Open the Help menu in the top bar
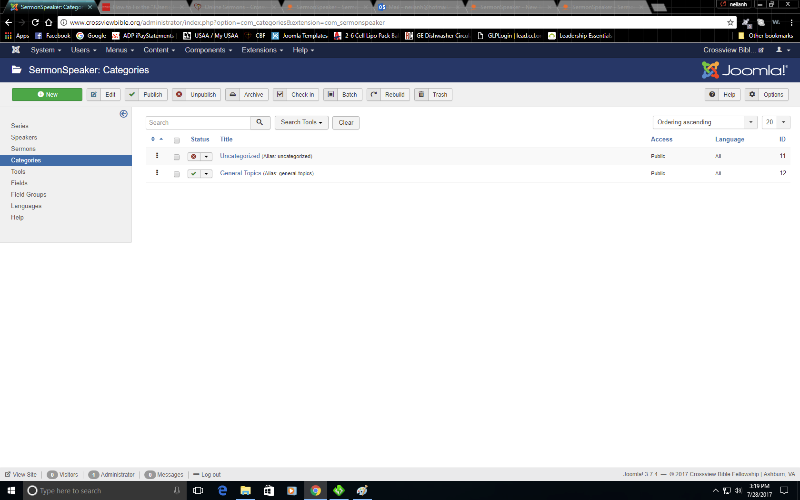 click(303, 50)
